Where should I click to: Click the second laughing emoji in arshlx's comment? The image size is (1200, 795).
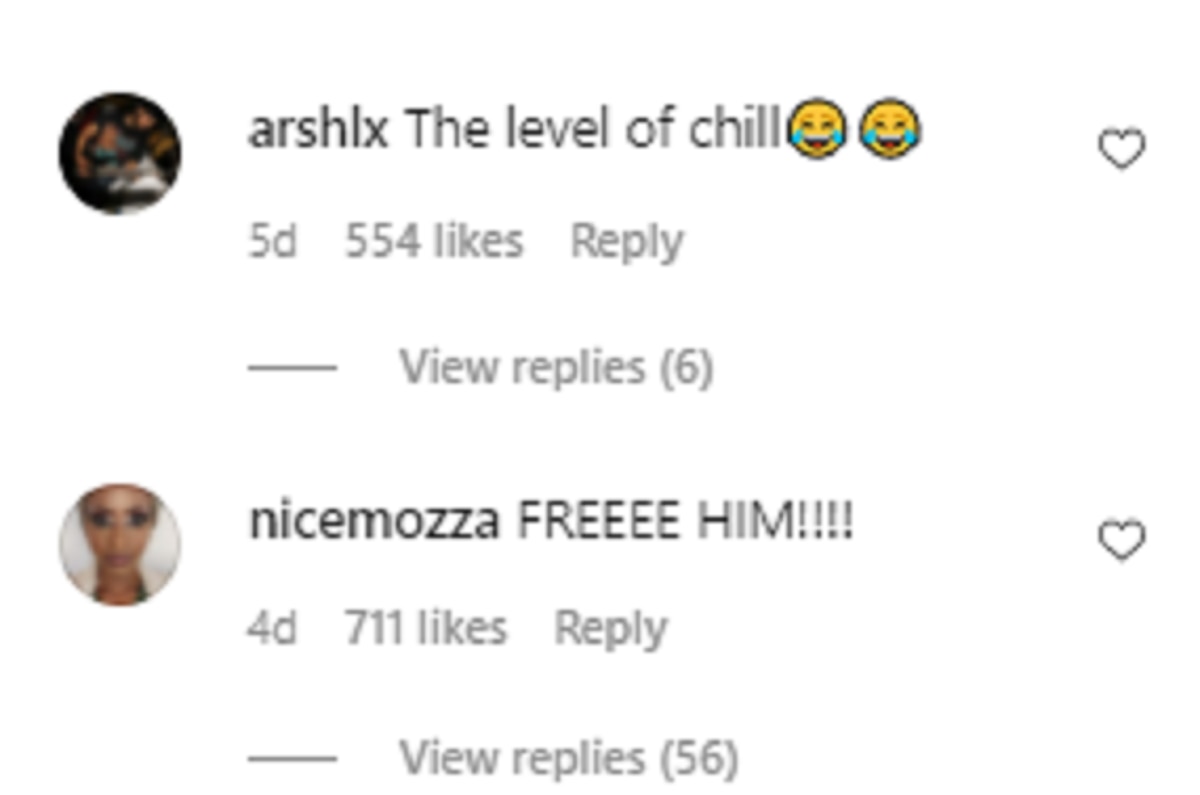(891, 131)
